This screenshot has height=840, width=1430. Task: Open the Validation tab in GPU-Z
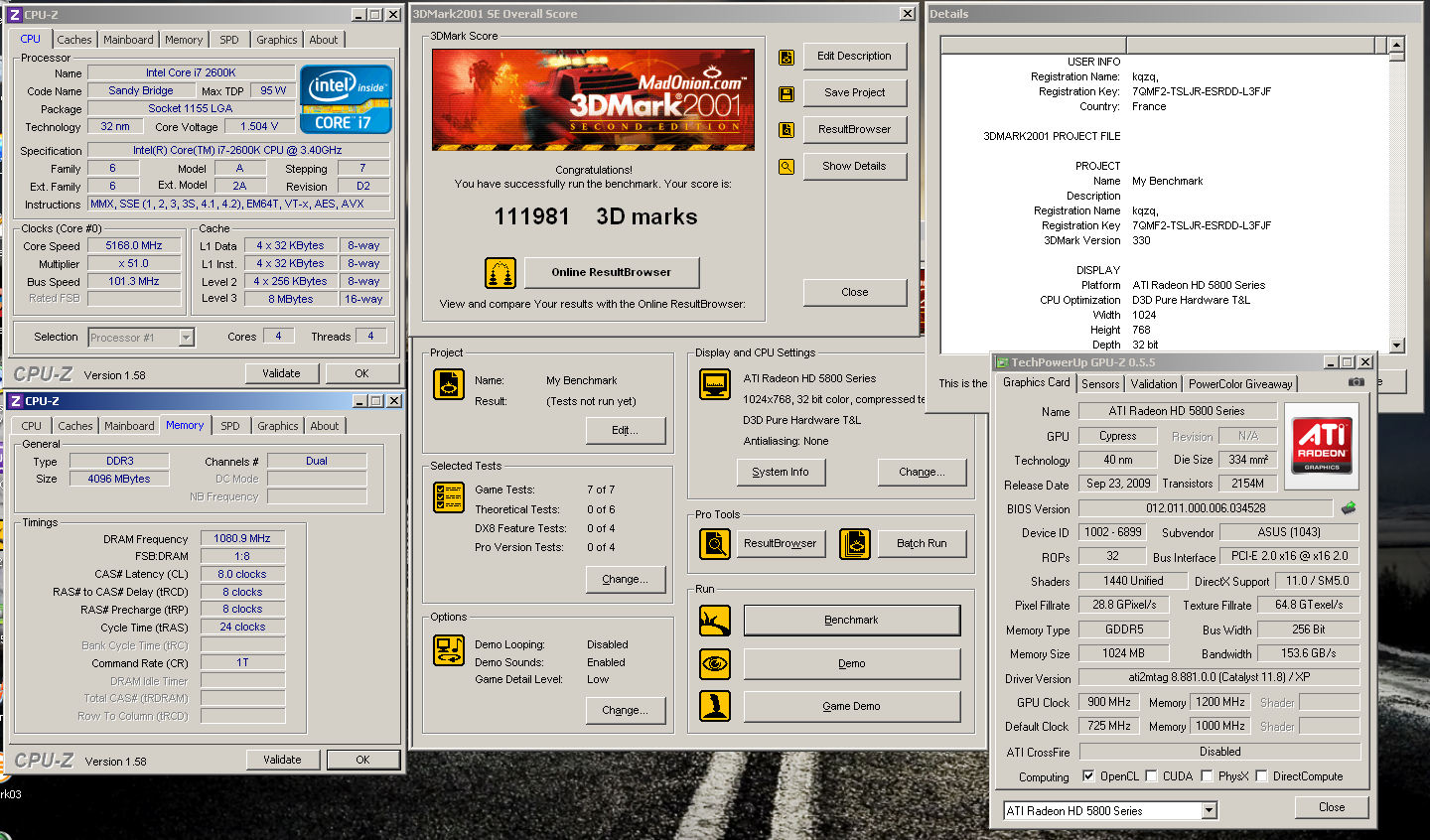[1154, 384]
